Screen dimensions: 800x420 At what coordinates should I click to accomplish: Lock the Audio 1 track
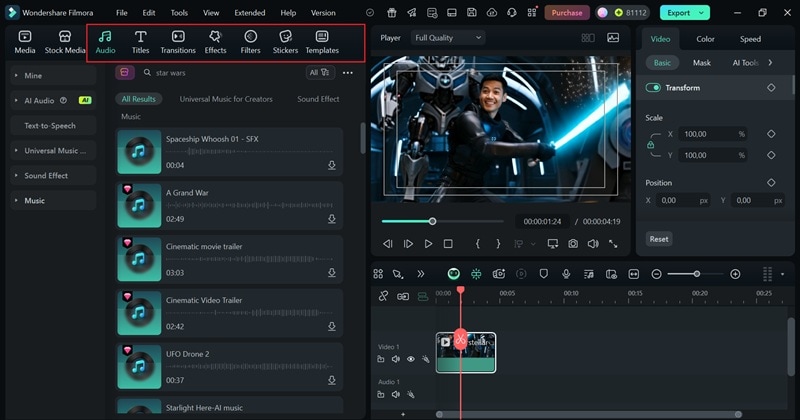pos(381,394)
